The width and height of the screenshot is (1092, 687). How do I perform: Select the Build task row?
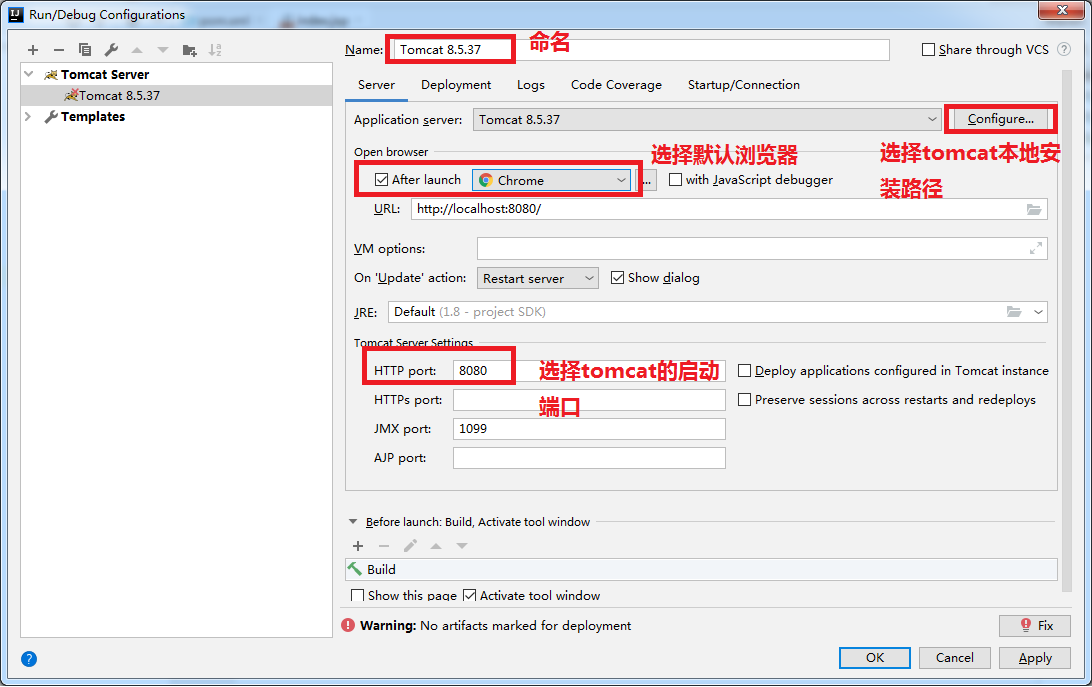click(x=701, y=569)
